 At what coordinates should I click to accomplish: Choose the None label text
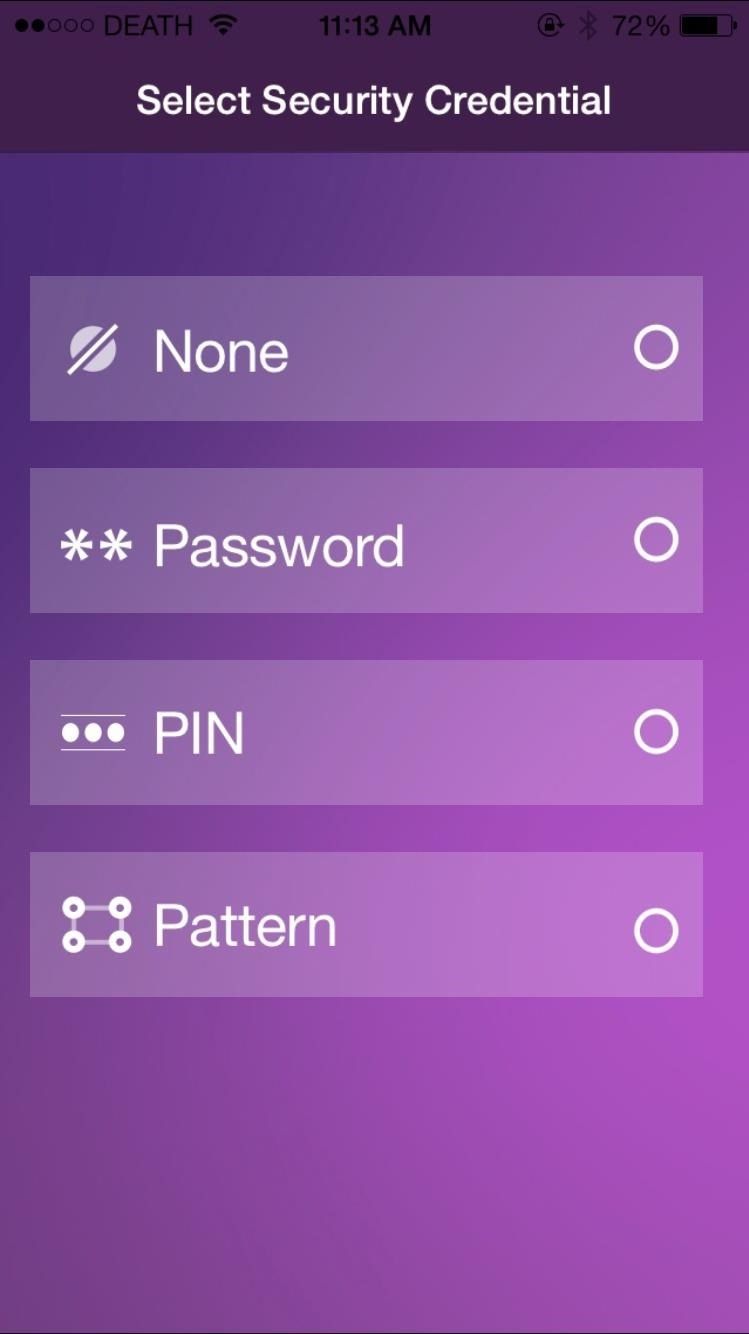221,352
